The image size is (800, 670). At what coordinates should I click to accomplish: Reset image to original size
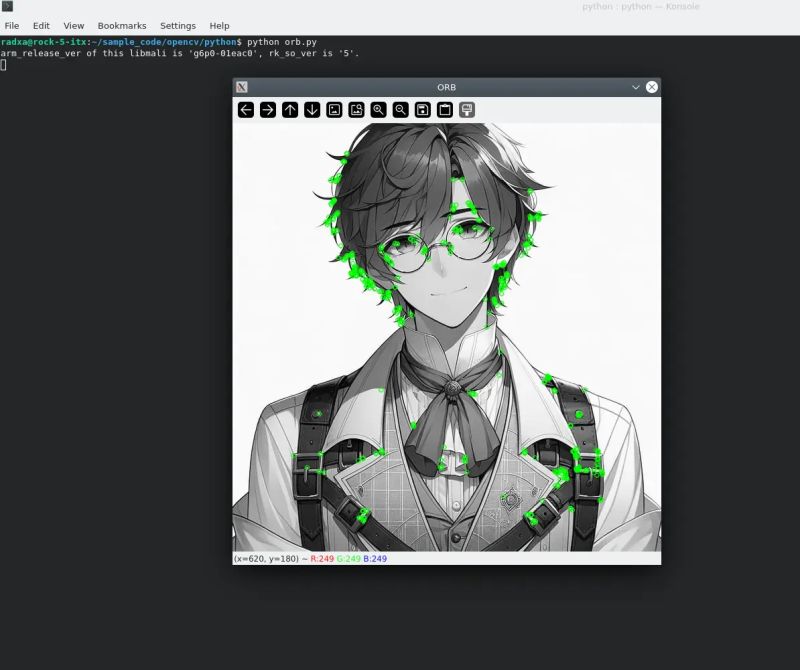click(334, 110)
